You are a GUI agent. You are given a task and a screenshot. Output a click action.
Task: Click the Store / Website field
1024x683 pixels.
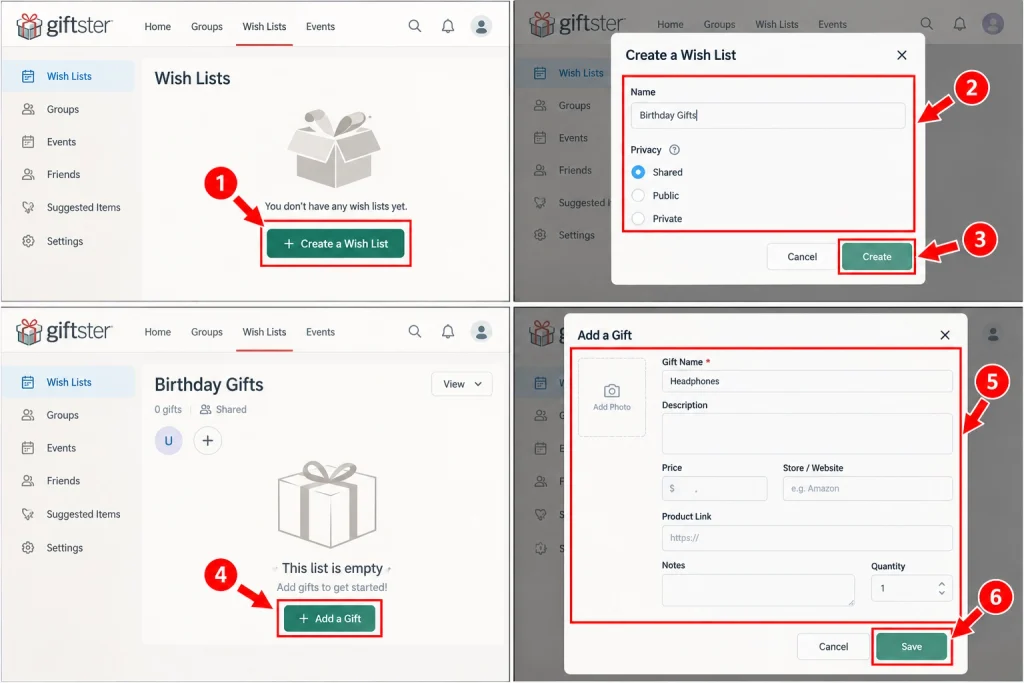click(x=867, y=488)
